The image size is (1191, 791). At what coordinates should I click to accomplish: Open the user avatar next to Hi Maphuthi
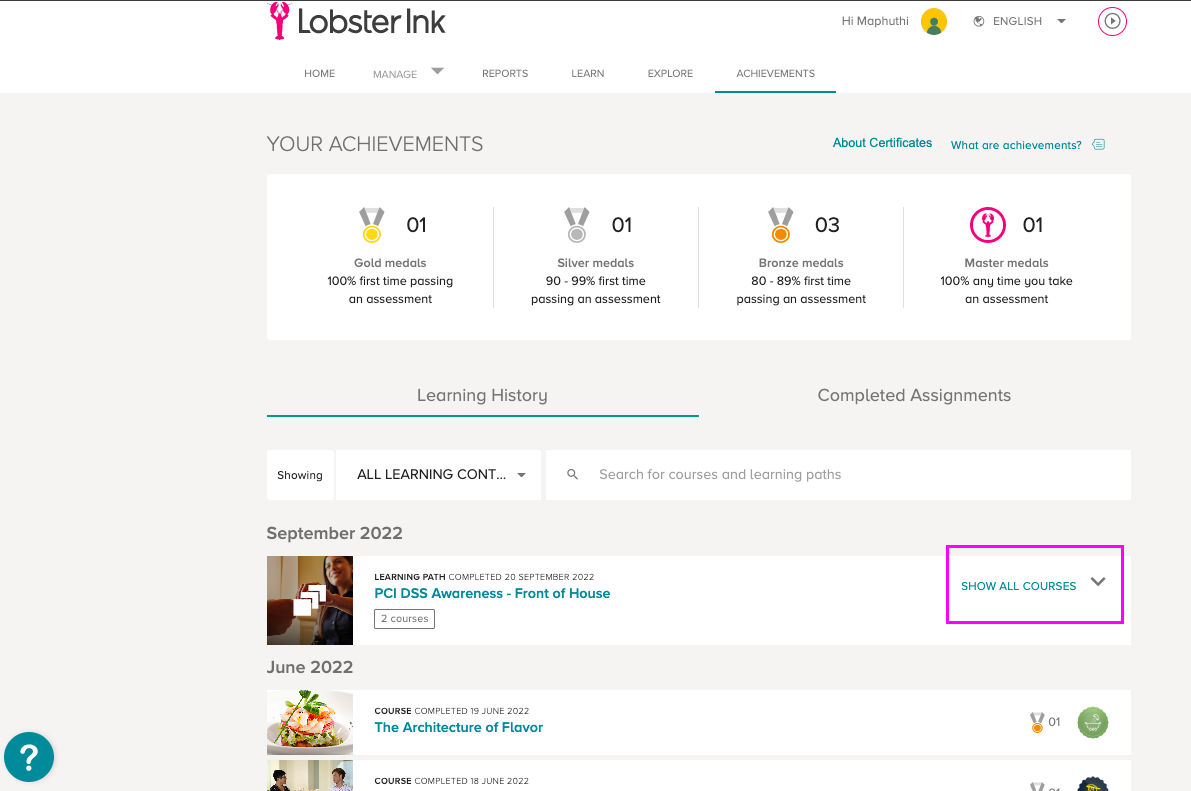[934, 21]
